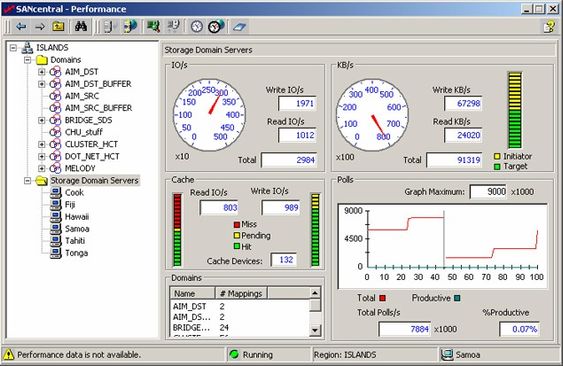Click the Forward arrow toolbar icon
Screen dimensions: 563x366
(40, 27)
